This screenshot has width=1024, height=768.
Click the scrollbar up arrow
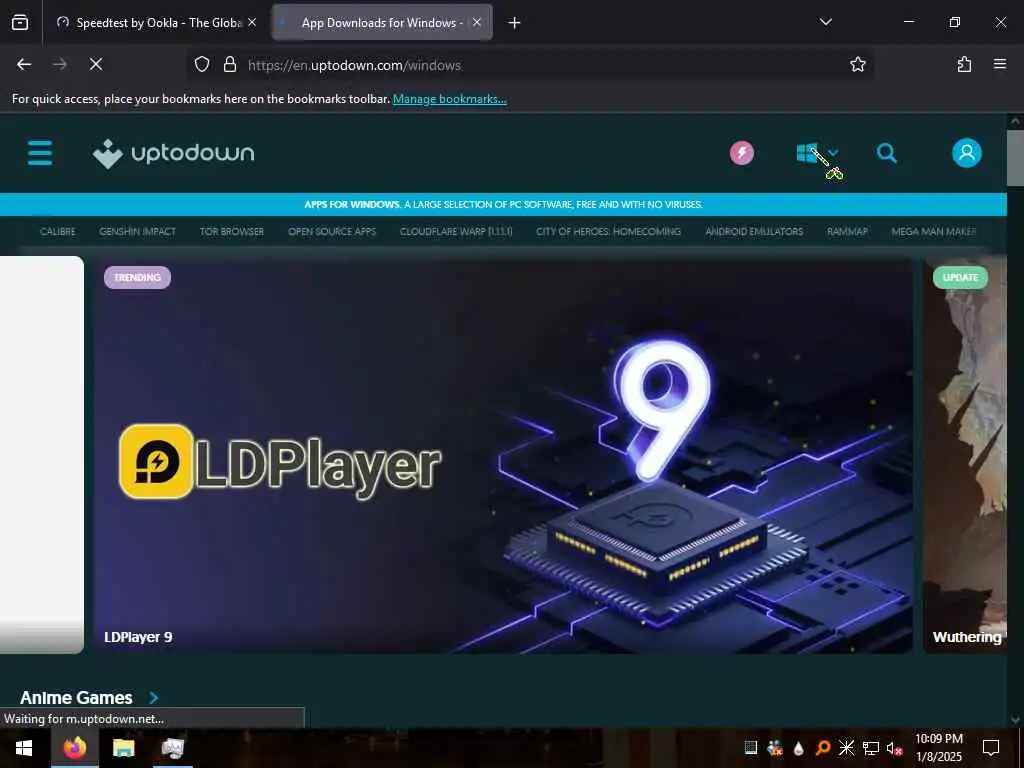pos(1015,121)
